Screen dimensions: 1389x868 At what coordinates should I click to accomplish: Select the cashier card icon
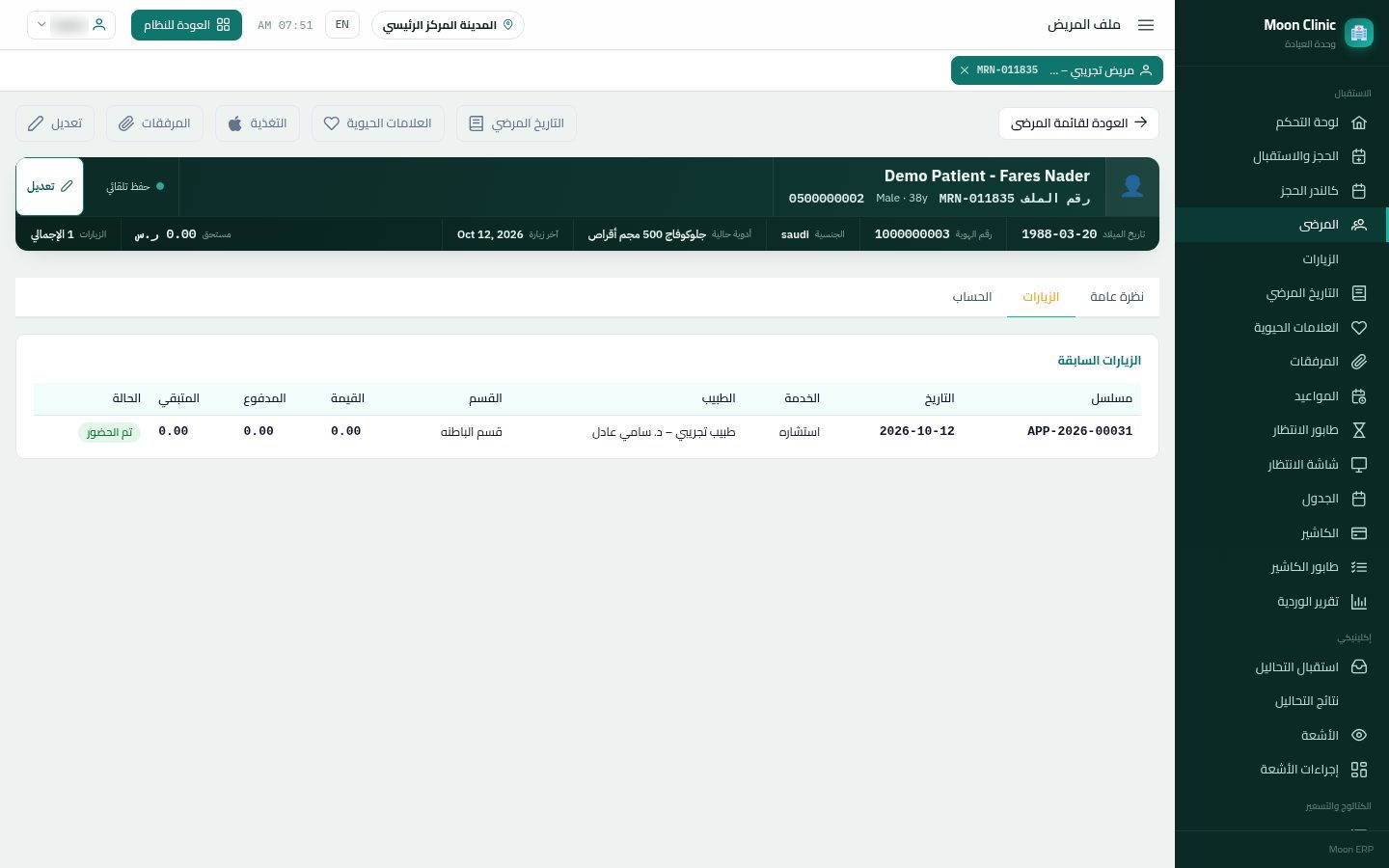(x=1359, y=533)
